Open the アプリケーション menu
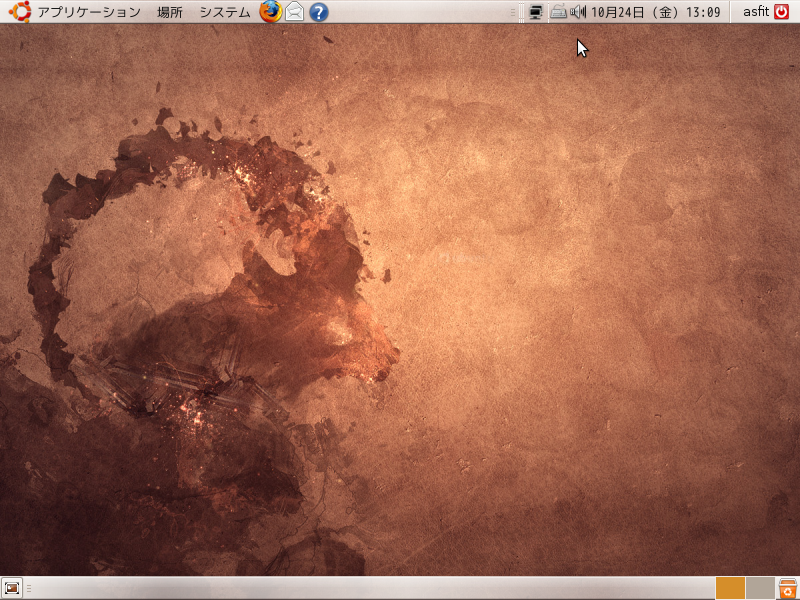800x600 pixels. click(x=89, y=12)
